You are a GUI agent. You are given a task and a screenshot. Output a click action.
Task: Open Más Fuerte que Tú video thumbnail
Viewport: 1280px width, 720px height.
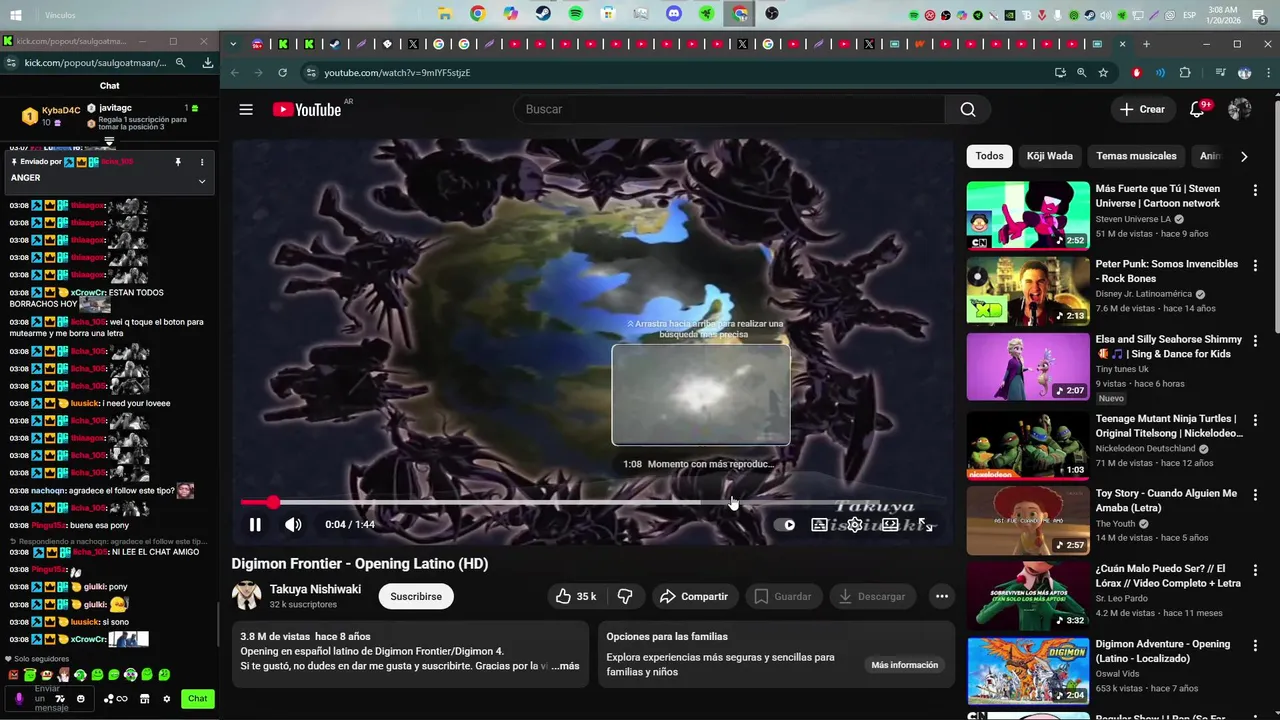pyautogui.click(x=1028, y=215)
